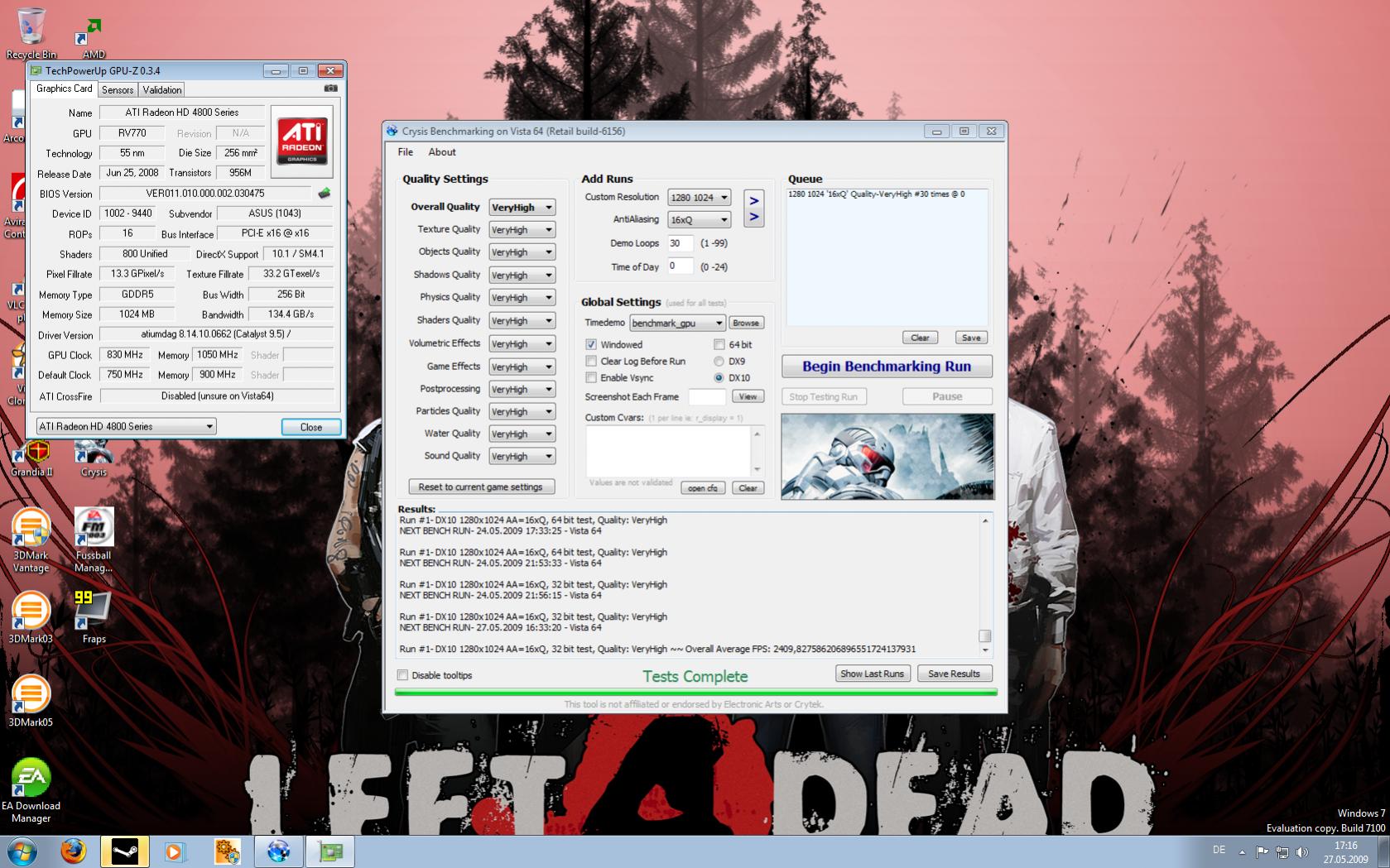This screenshot has width=1390, height=868.
Task: Open Firefox from the taskbar
Action: 73,851
